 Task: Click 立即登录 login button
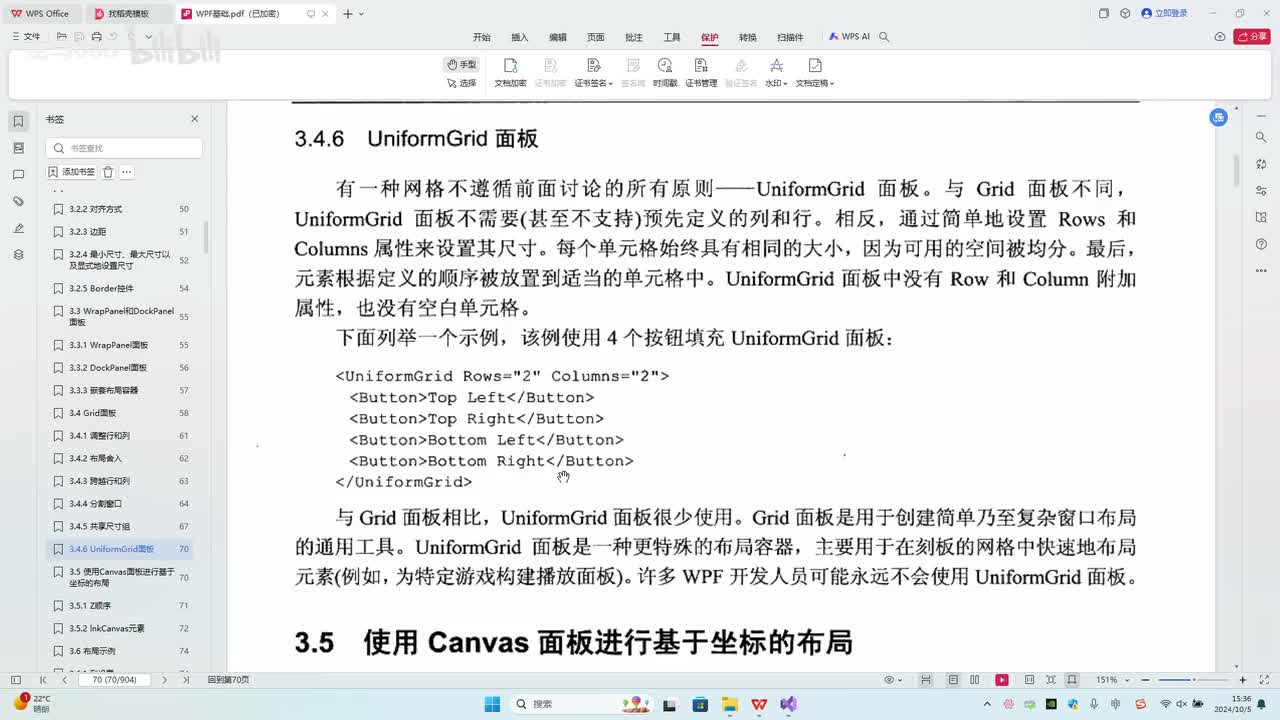point(1165,13)
